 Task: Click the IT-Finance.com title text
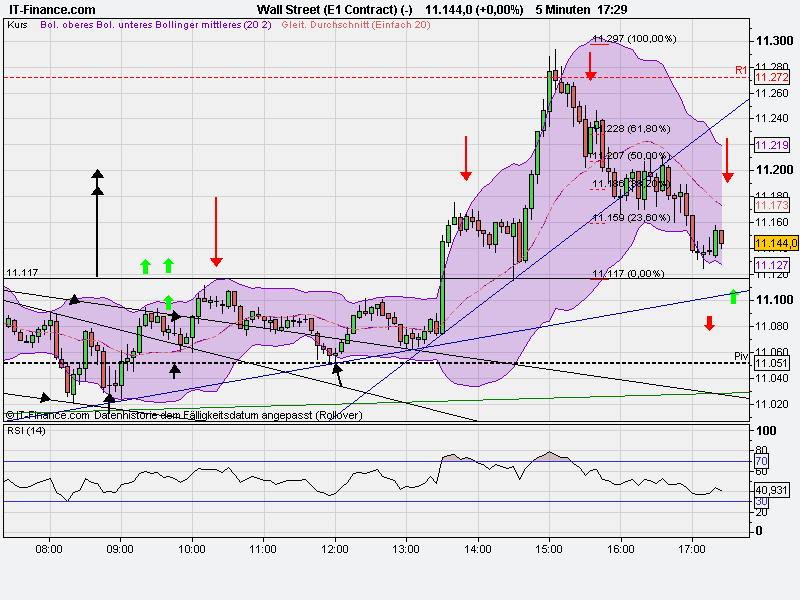click(53, 9)
